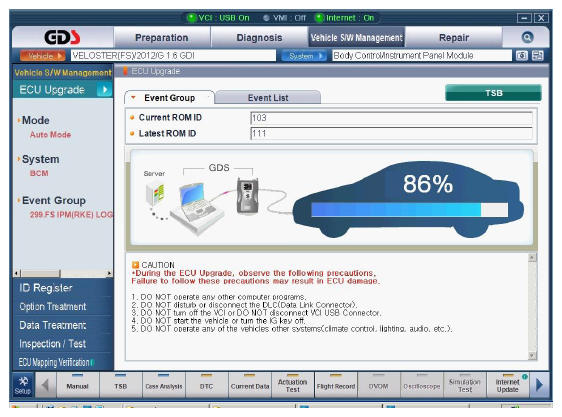The width and height of the screenshot is (562, 417).
Task: Click the Mode heading in sidebar
Action: tap(35, 120)
